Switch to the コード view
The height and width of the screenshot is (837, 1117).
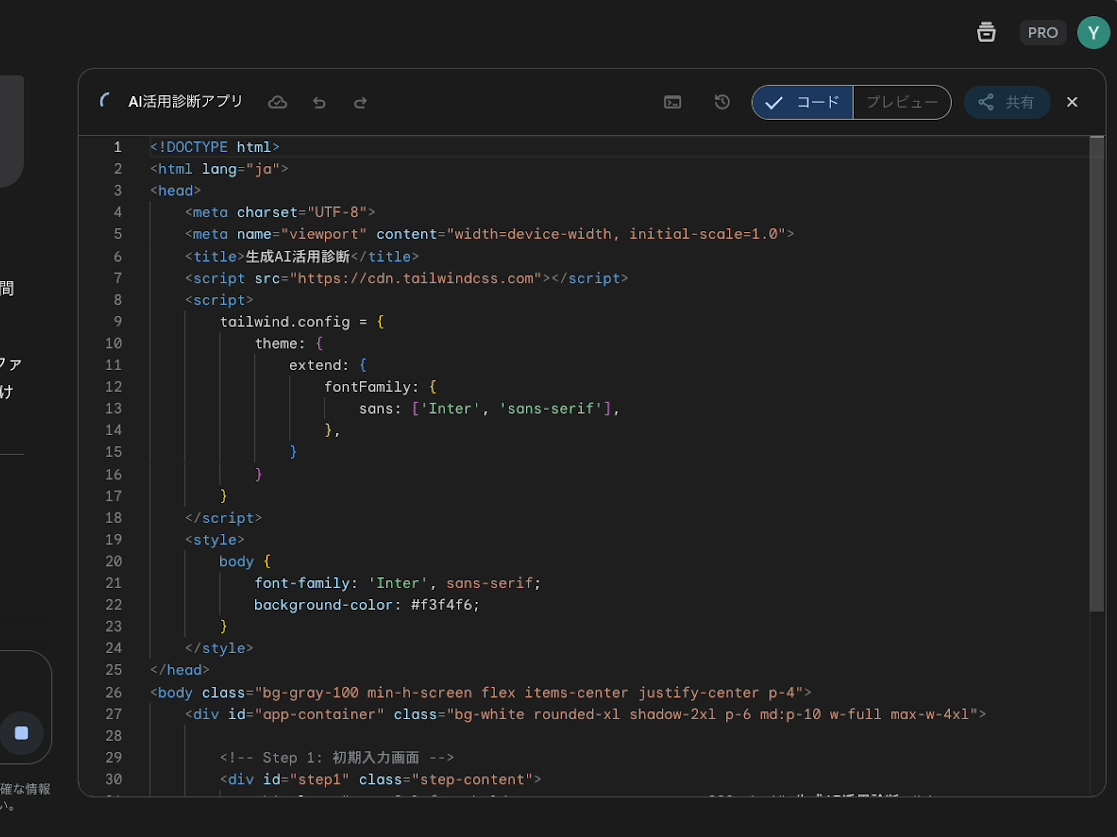pos(803,102)
